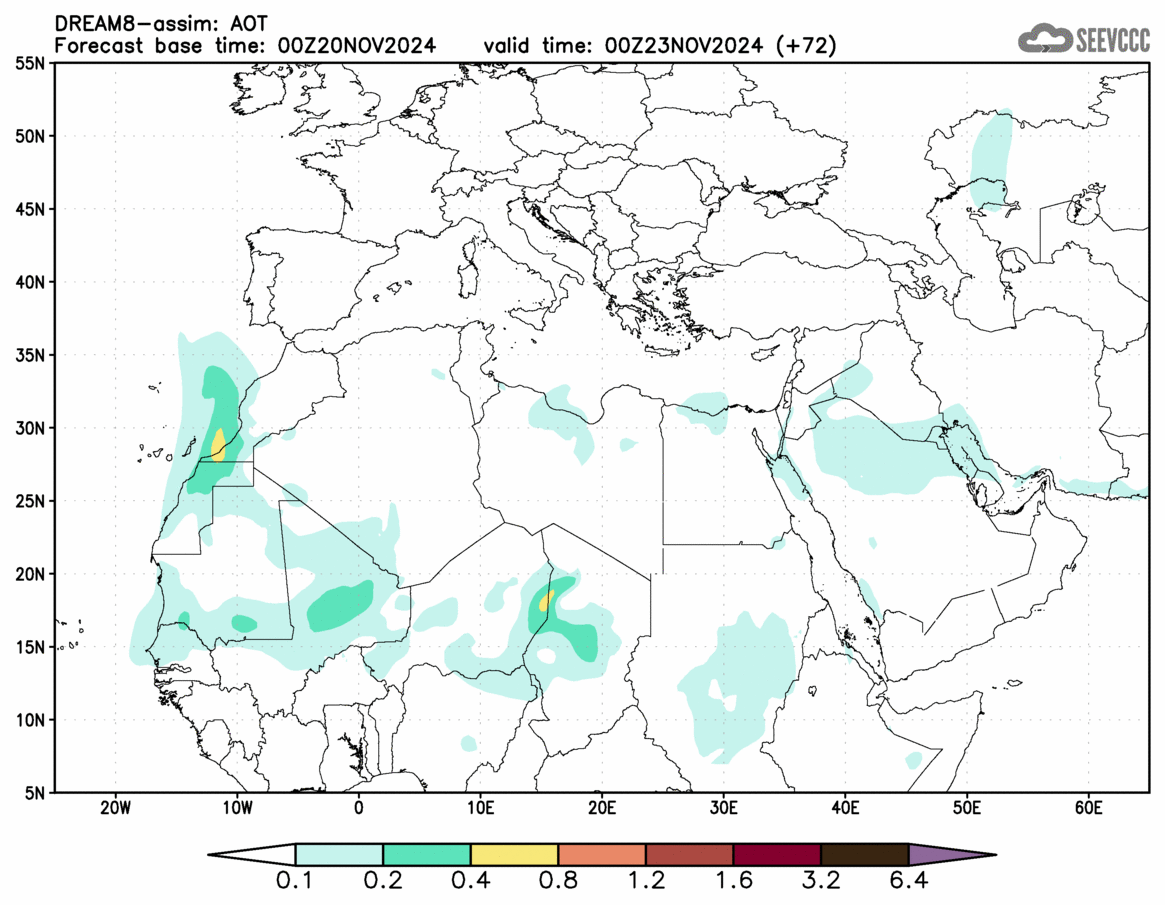Screen dimensions: 1165x905
Task: Click the '45N' latitude label
Action: (30, 210)
